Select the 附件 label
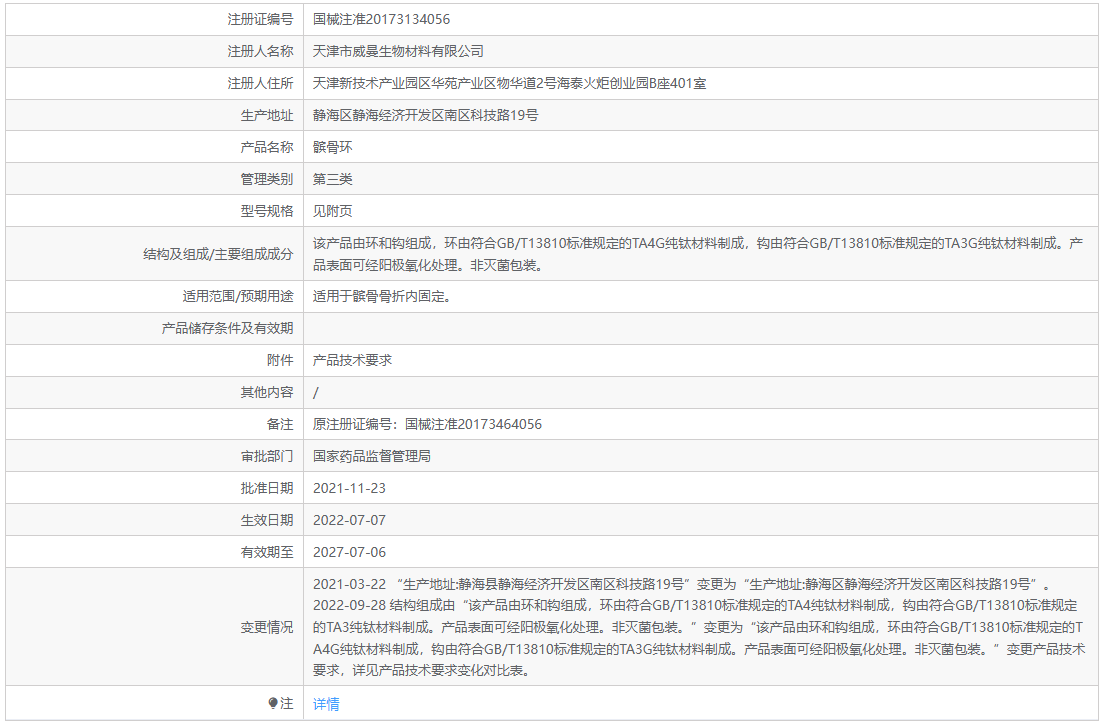The height and width of the screenshot is (725, 1105). click(280, 360)
